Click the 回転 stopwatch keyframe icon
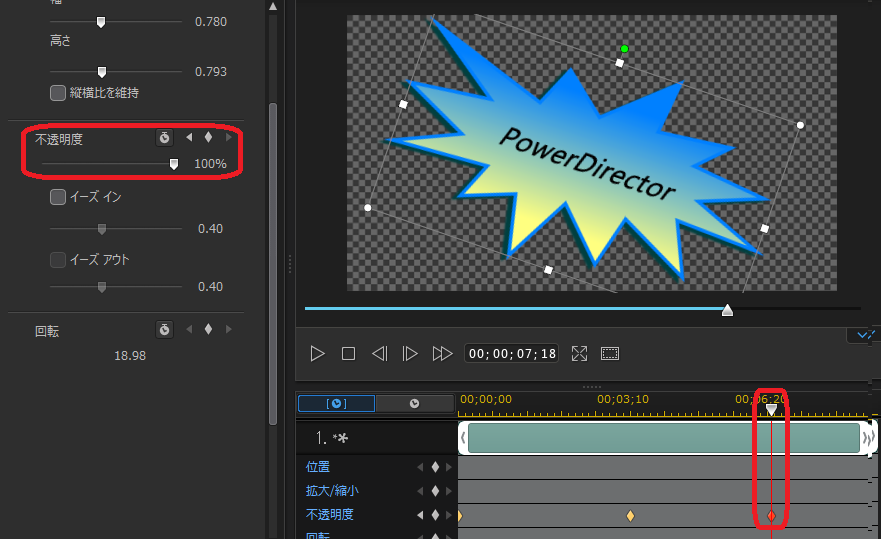The image size is (881, 539). coord(164,329)
